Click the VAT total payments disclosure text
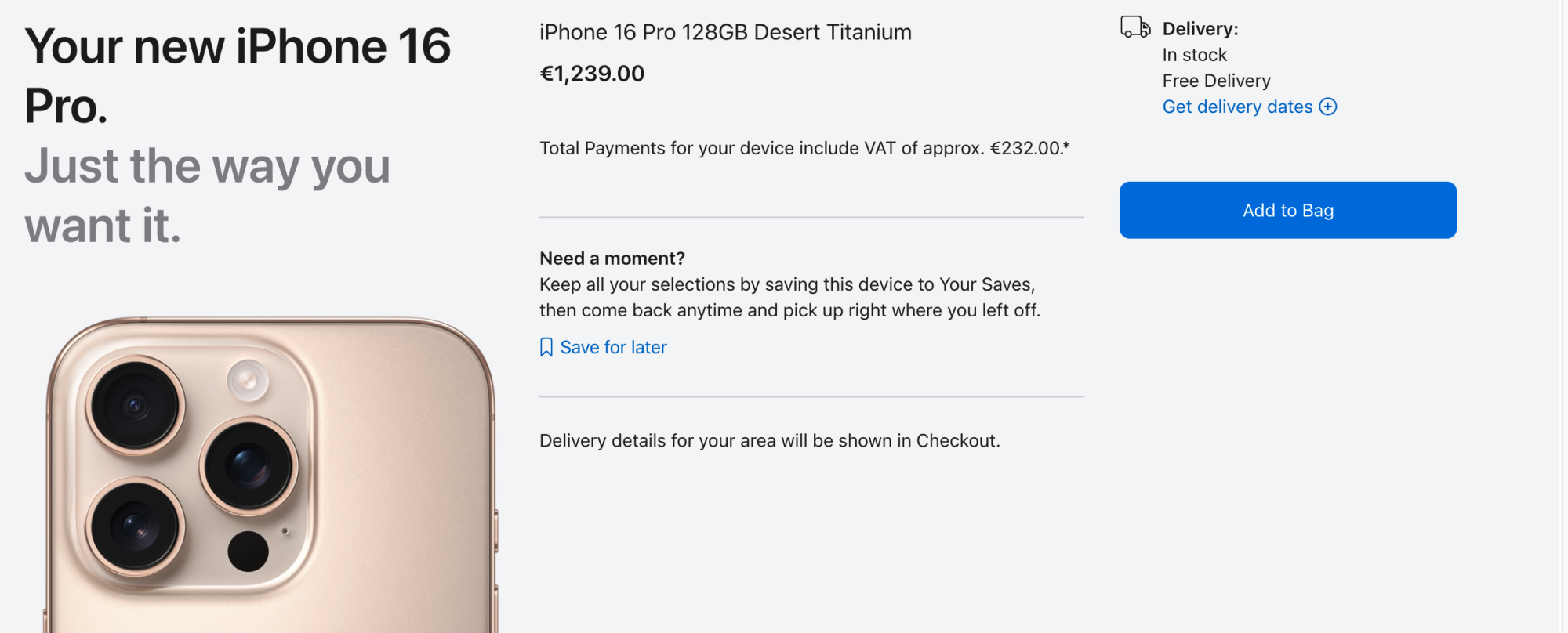This screenshot has width=1568, height=633. (804, 147)
